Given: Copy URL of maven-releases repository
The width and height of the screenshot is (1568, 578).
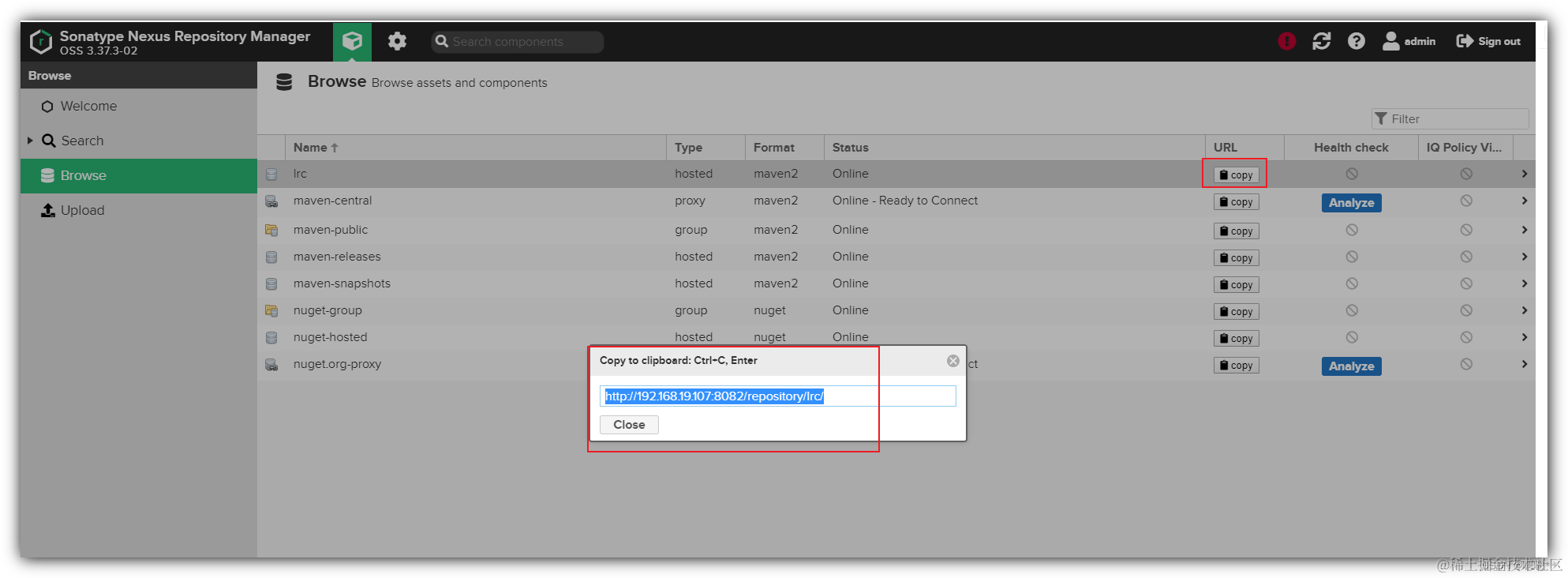Looking at the screenshot, I should tap(1236, 258).
